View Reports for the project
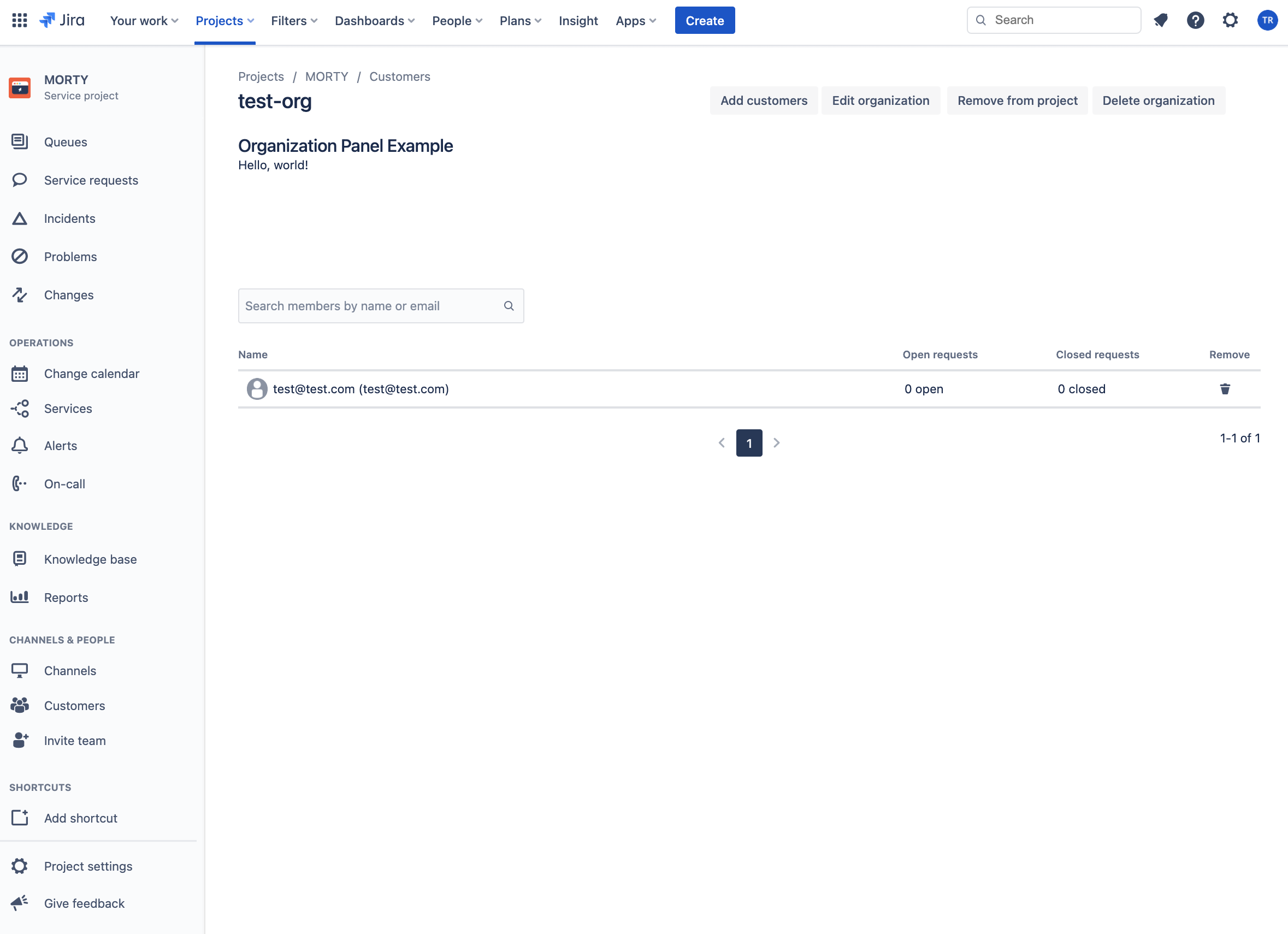This screenshot has height=934, width=1288. click(x=66, y=598)
